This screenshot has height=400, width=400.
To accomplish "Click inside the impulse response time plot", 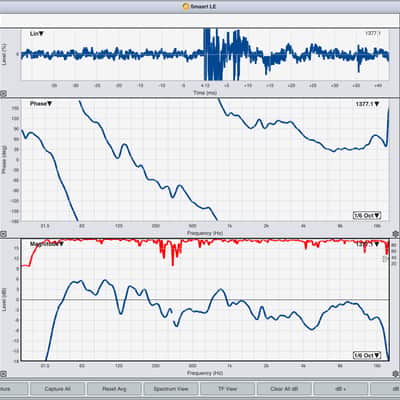I will pyautogui.click(x=205, y=54).
